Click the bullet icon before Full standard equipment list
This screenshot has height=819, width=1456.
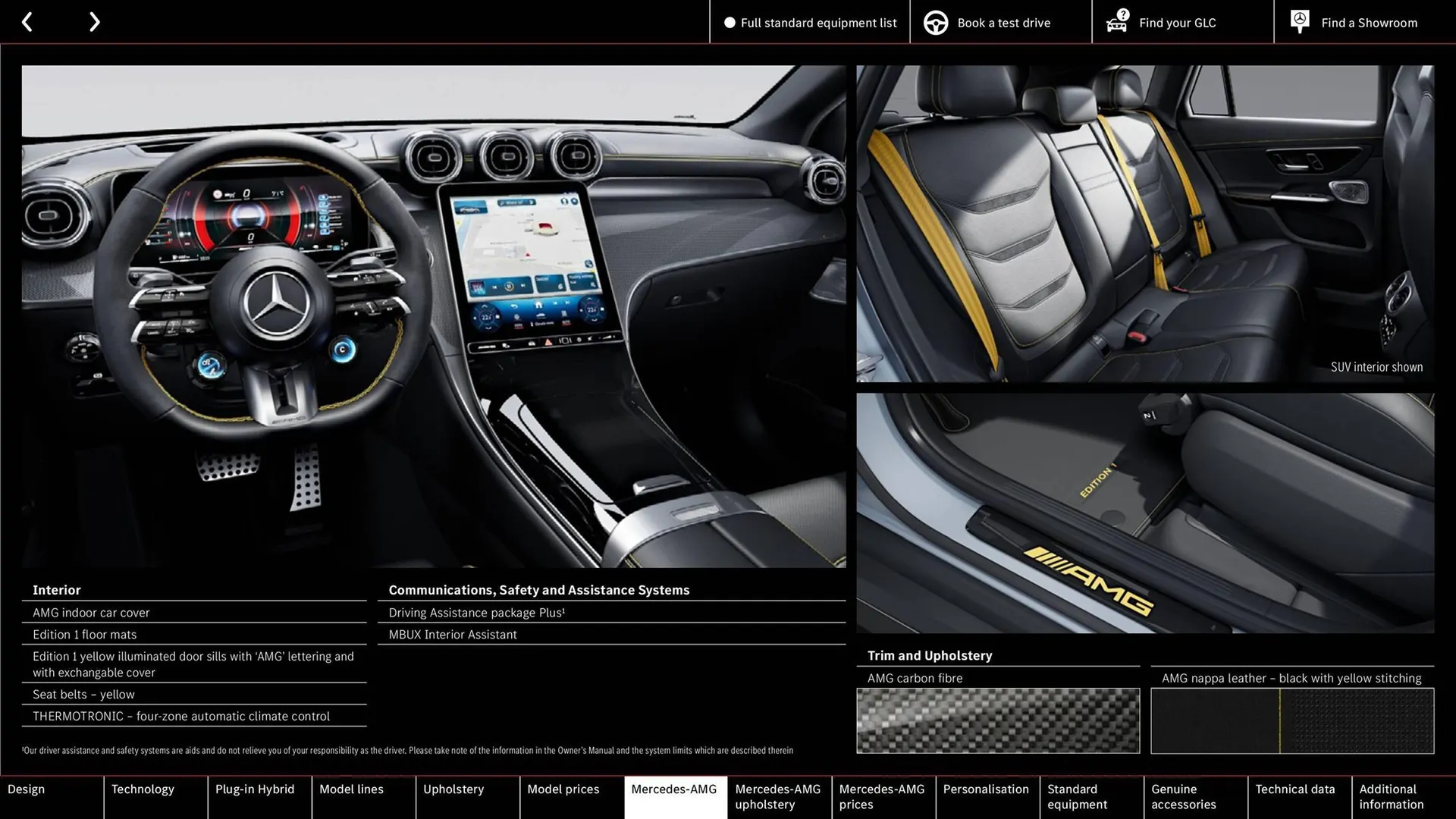coord(730,22)
